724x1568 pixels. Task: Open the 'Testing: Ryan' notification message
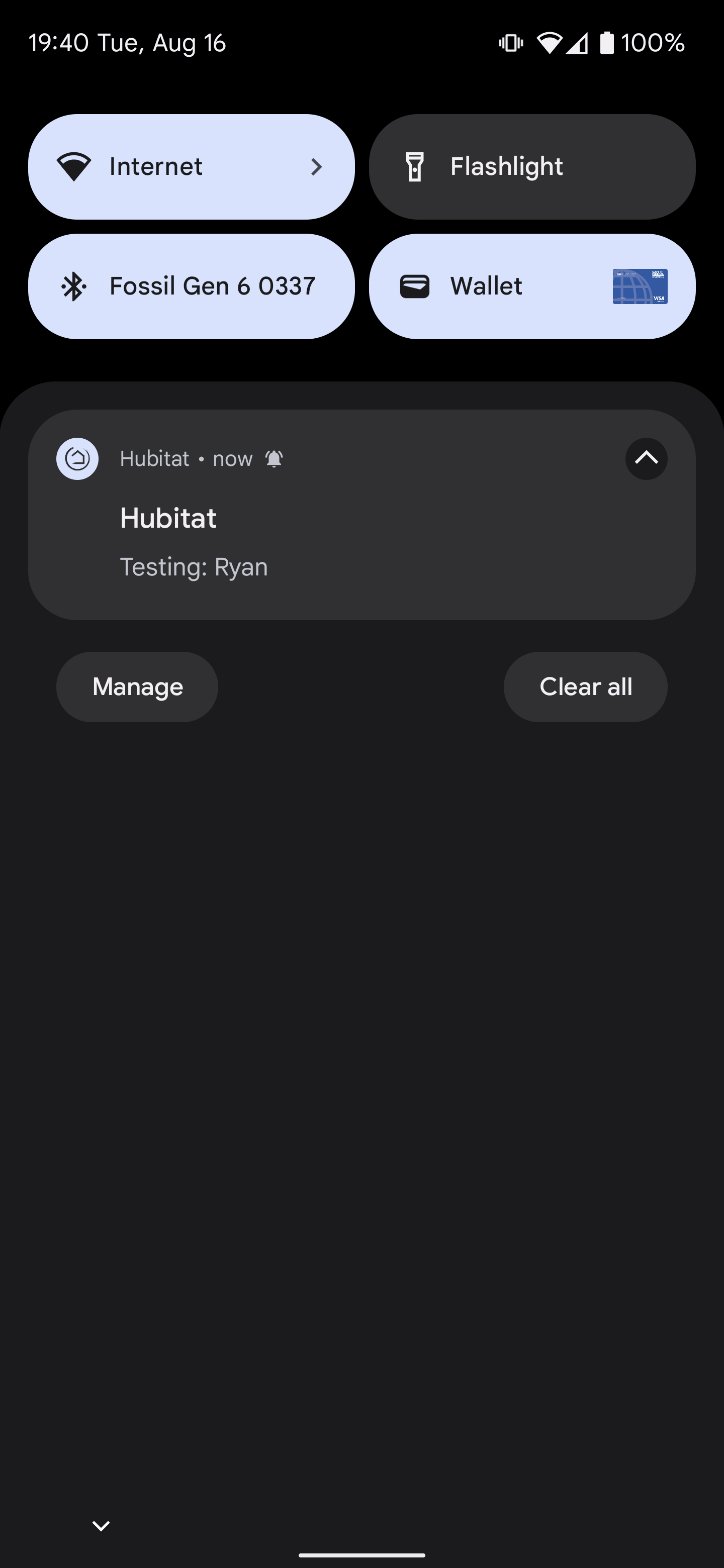194,567
